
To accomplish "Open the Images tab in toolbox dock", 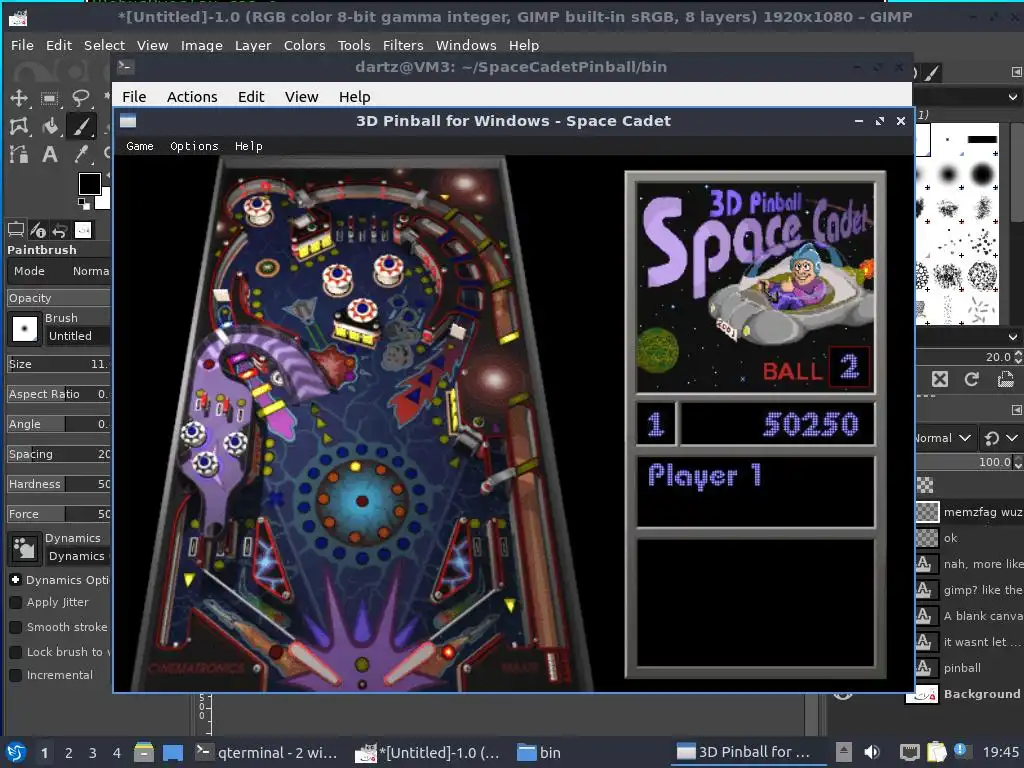I will [83, 230].
